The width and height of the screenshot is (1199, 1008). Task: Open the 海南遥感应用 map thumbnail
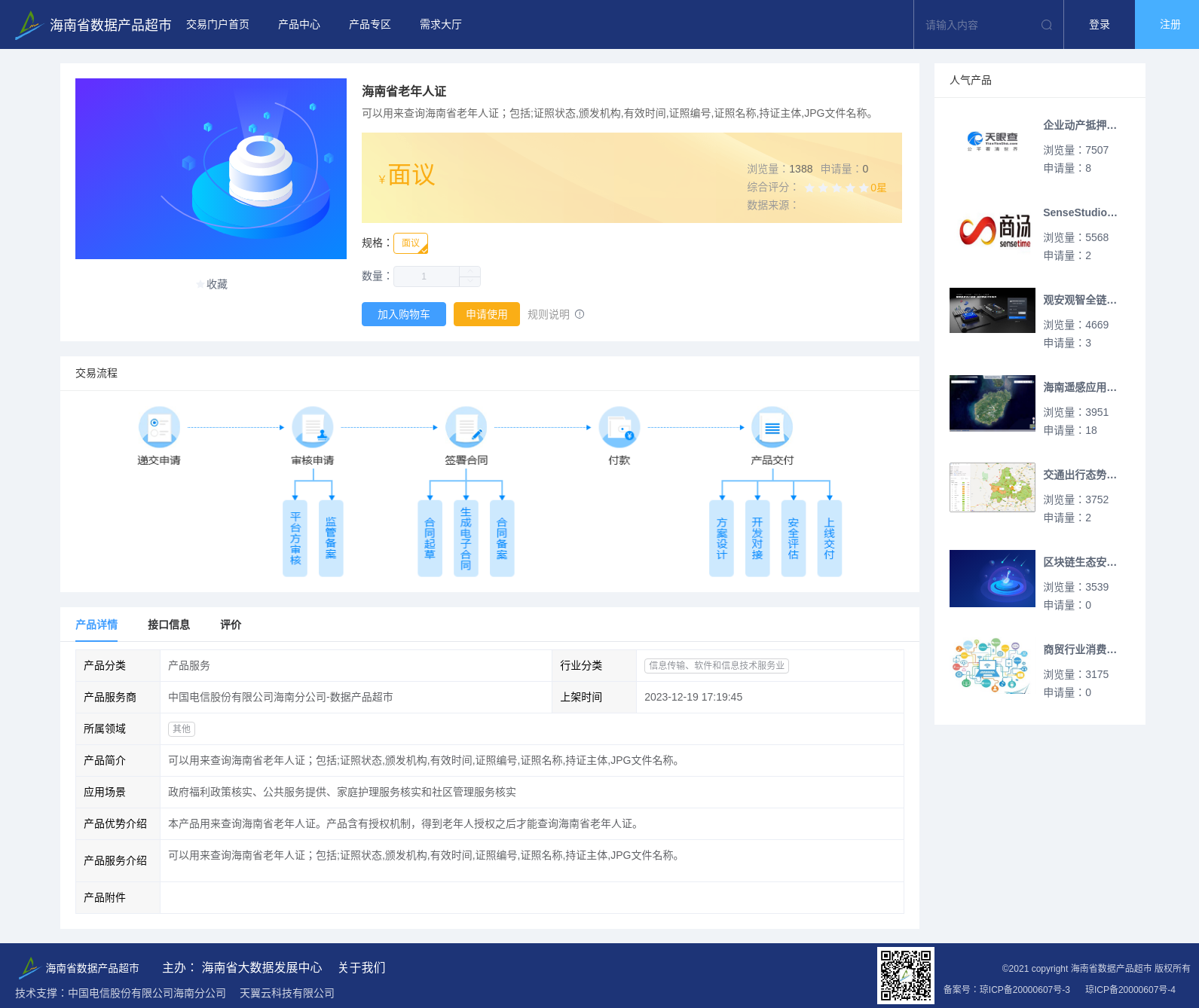[993, 404]
